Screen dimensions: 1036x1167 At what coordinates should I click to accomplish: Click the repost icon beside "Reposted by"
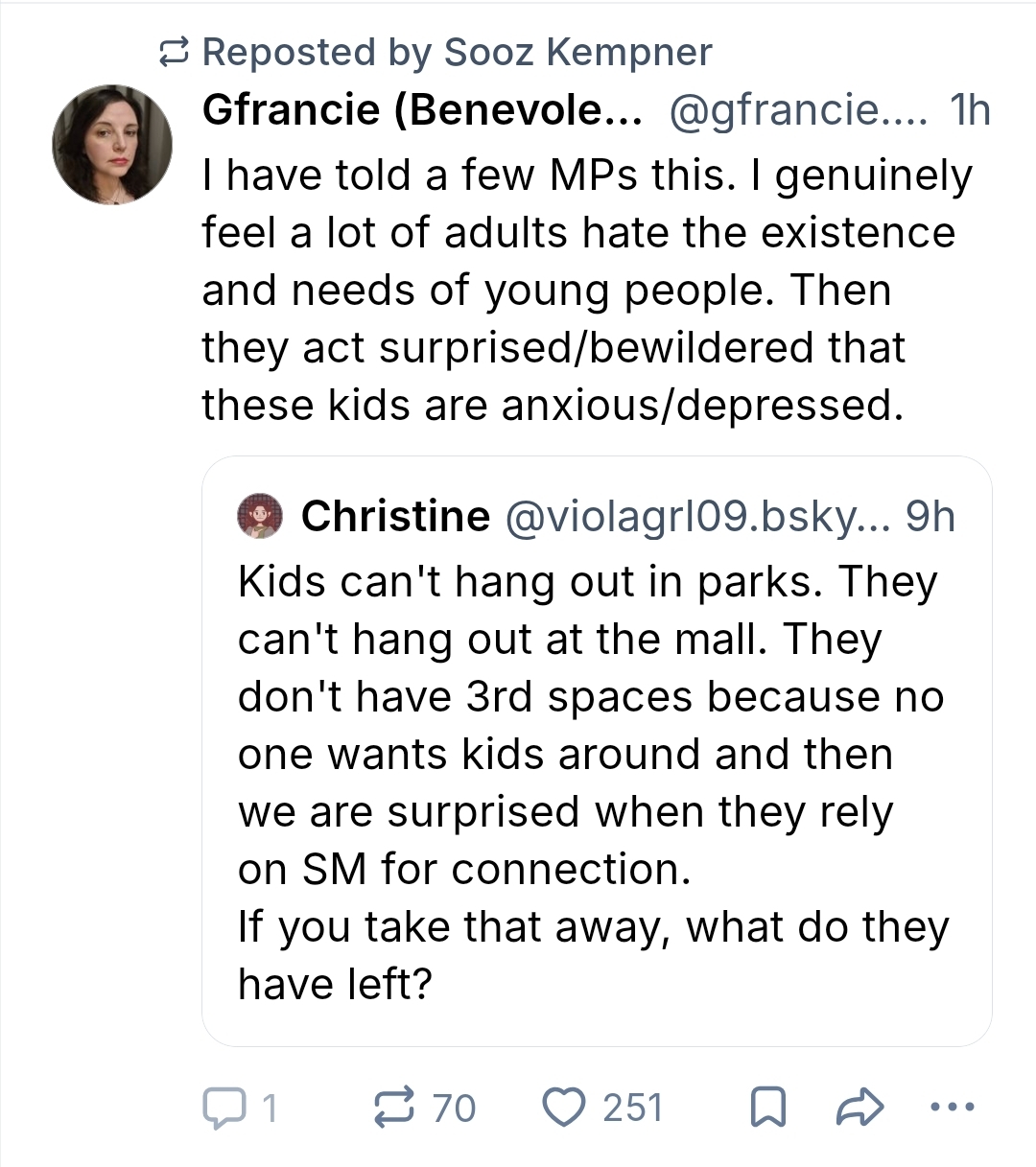coord(174,53)
